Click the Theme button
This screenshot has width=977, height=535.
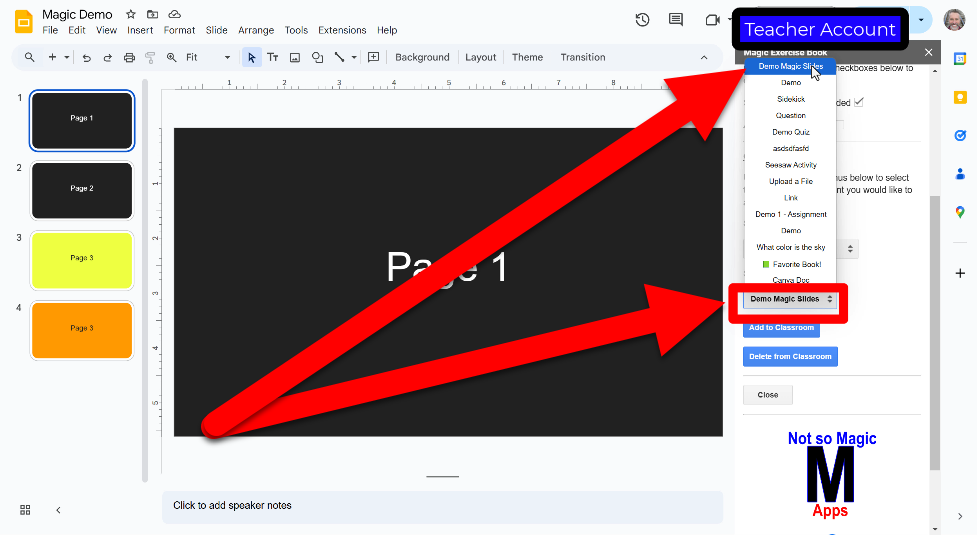pos(527,57)
